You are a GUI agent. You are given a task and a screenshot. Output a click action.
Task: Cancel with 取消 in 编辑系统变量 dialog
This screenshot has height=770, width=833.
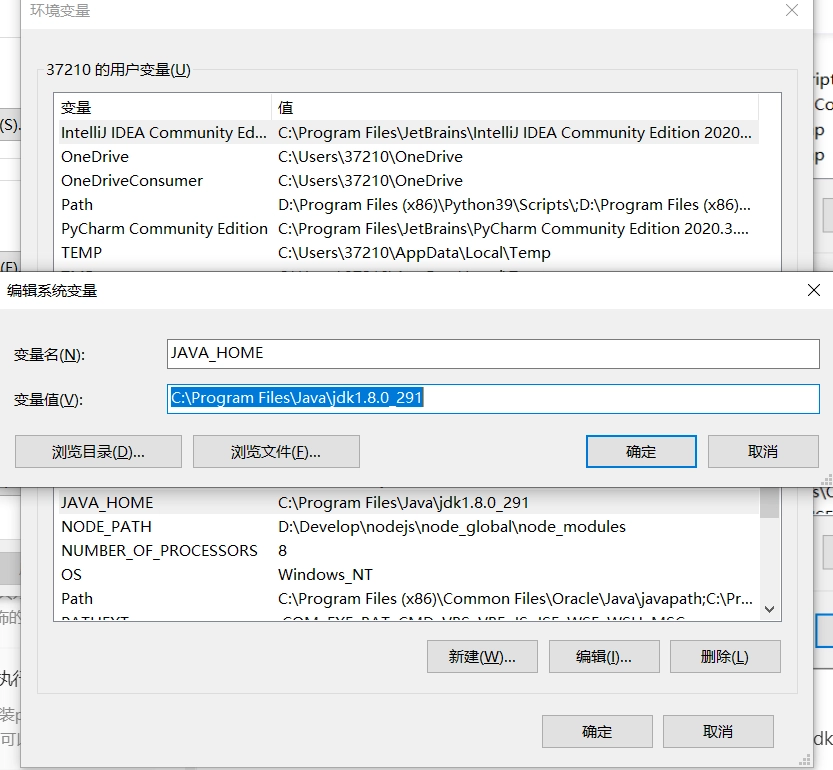coord(763,452)
